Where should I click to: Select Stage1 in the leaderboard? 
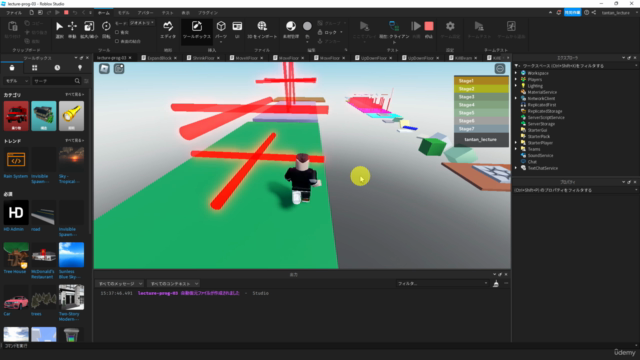click(x=481, y=81)
